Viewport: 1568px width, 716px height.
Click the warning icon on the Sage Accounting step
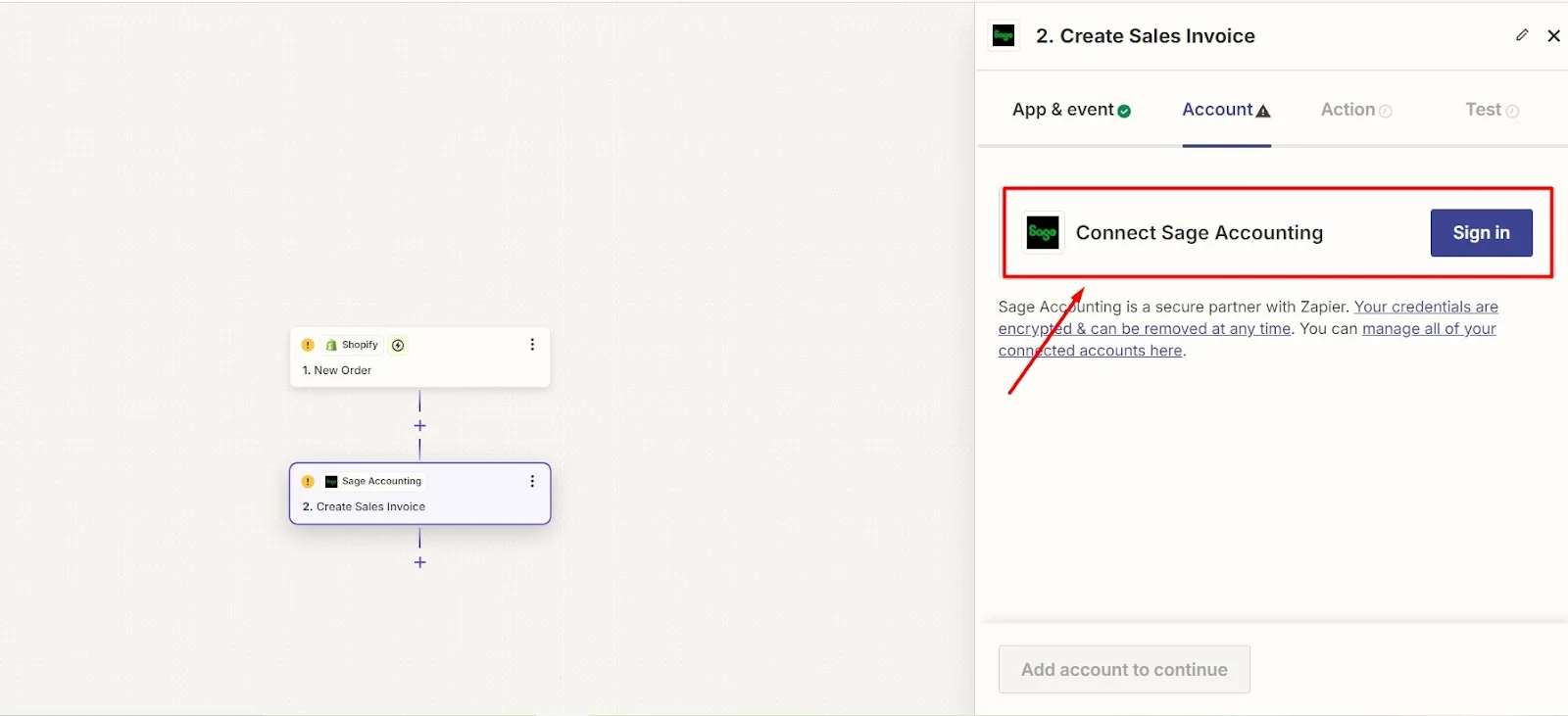(x=308, y=481)
